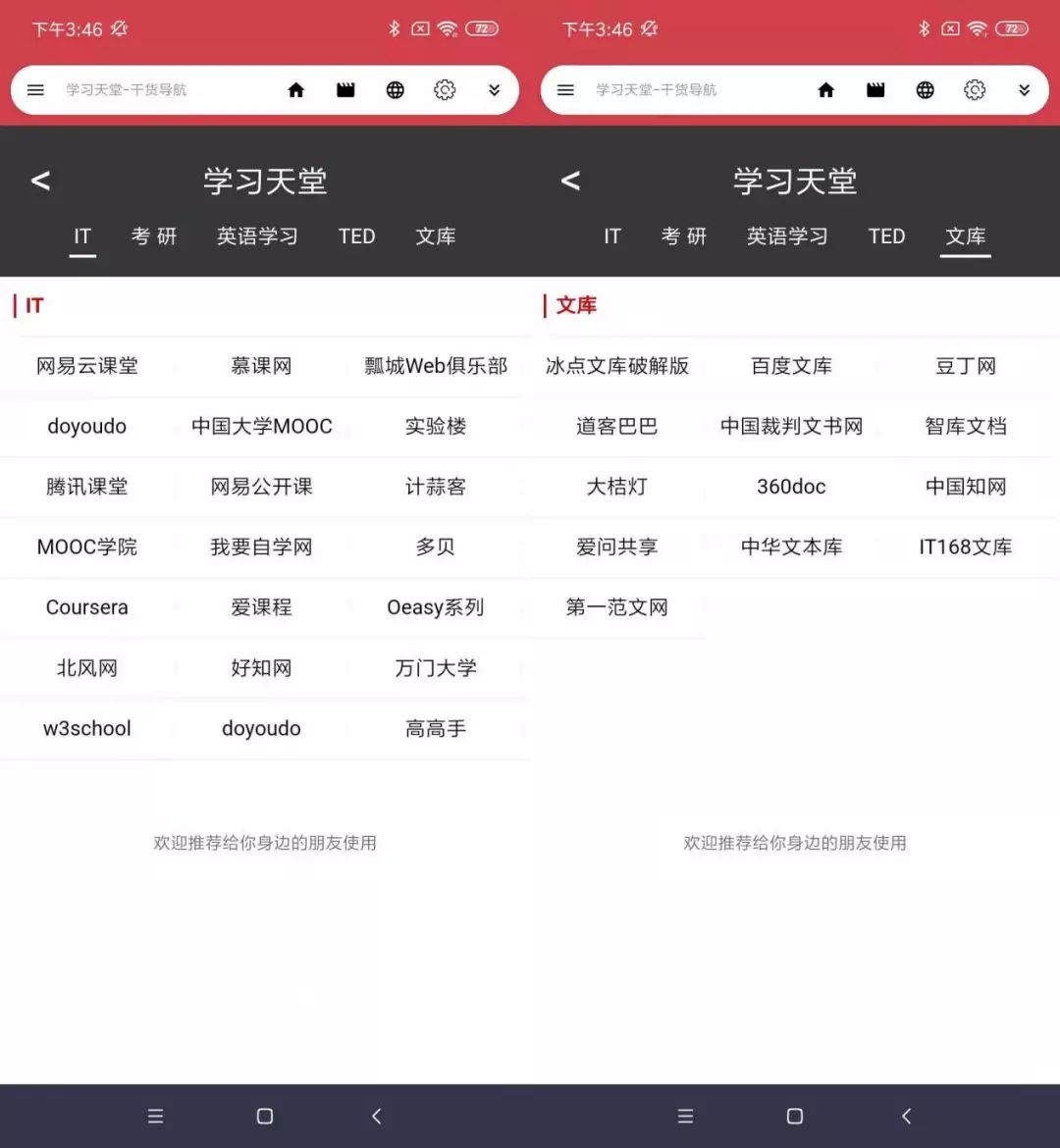Go back using the arrow on the 文库 page
Screen dimensions: 1060x1148
570,181
